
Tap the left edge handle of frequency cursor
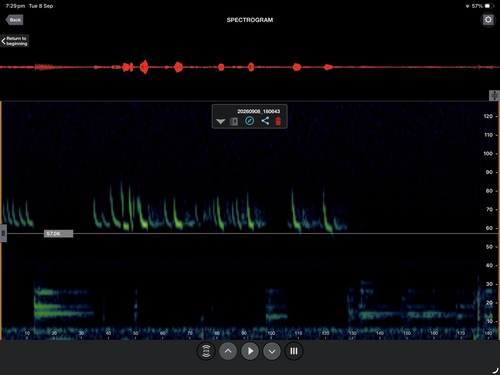pyautogui.click(x=3, y=233)
